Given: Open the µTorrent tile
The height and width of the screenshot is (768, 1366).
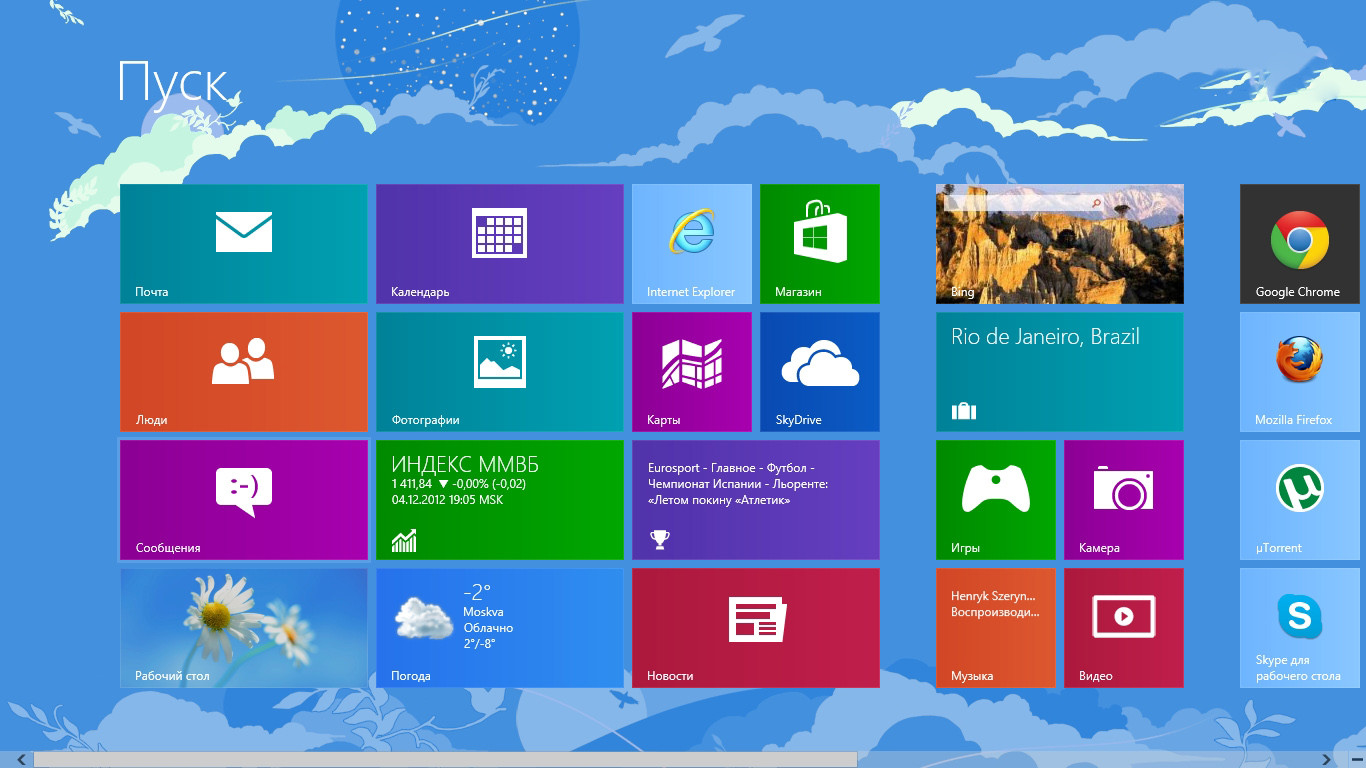Looking at the screenshot, I should click(x=1299, y=499).
